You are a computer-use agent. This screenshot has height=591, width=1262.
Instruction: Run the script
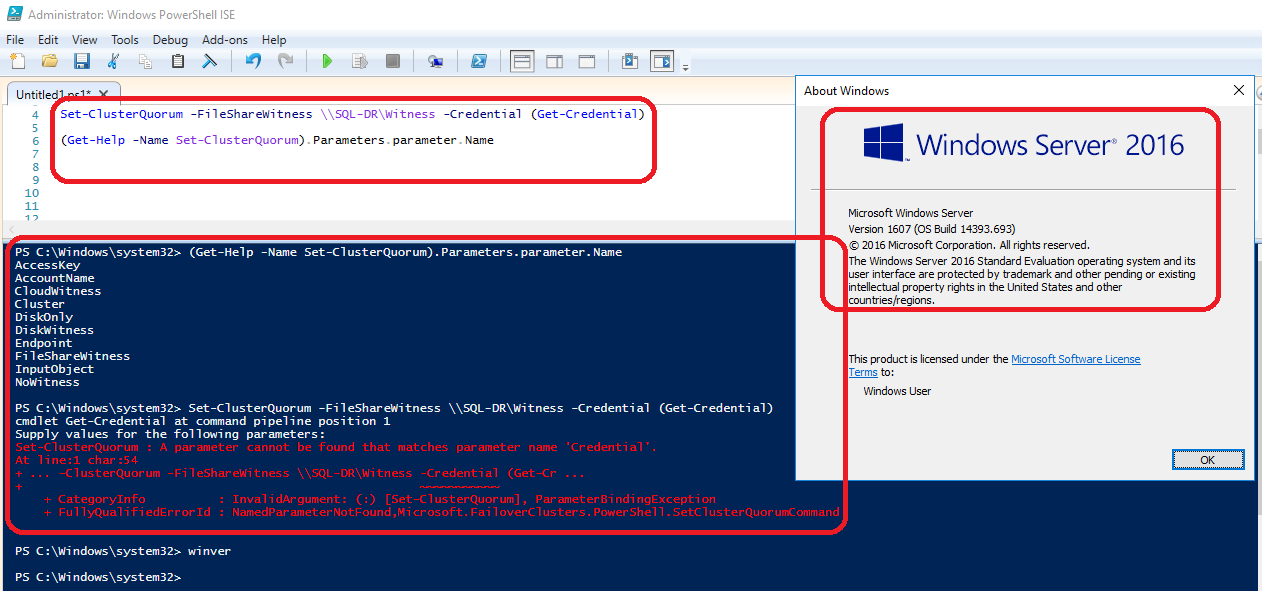(x=327, y=61)
